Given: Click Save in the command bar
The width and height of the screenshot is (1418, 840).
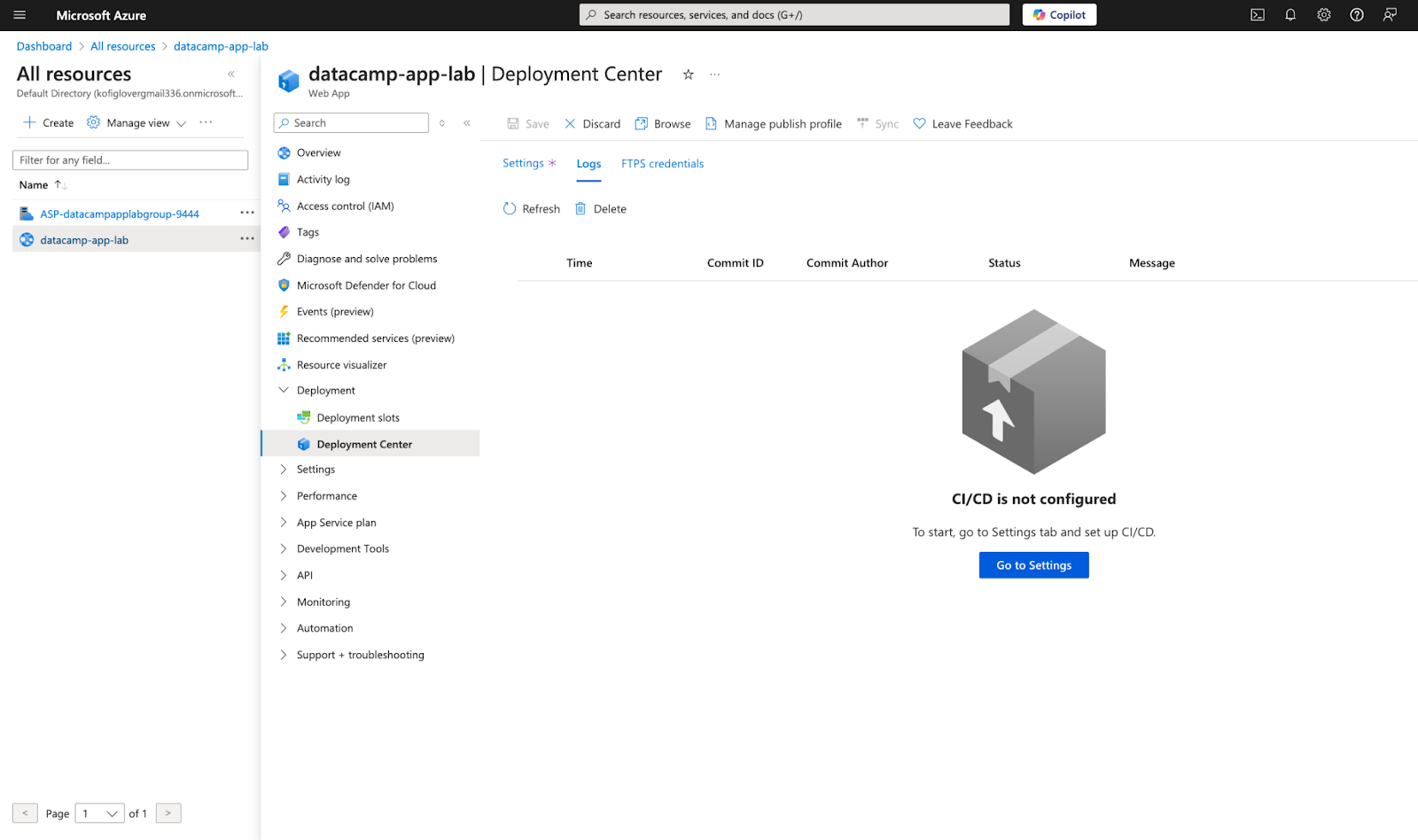Looking at the screenshot, I should click(x=528, y=124).
